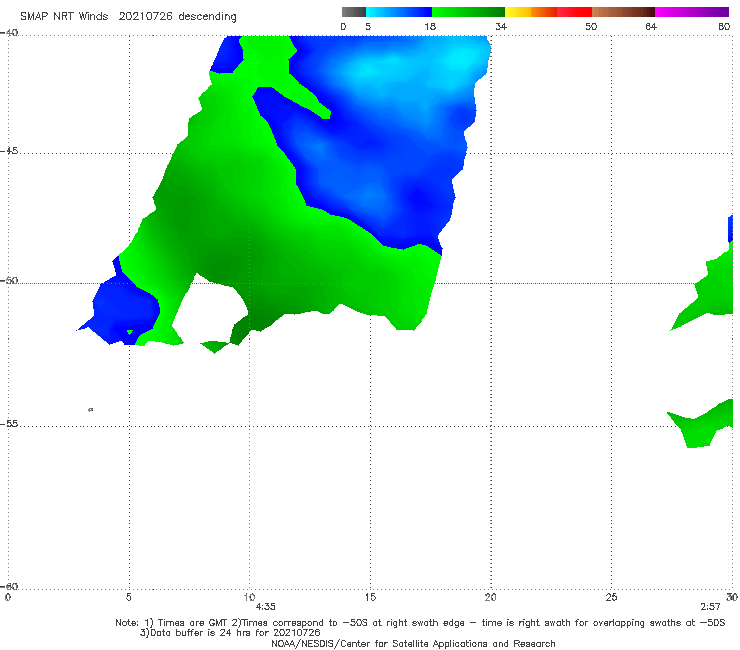
Task: Click the latitude label '-55' on the left axis
Action: pos(9,423)
